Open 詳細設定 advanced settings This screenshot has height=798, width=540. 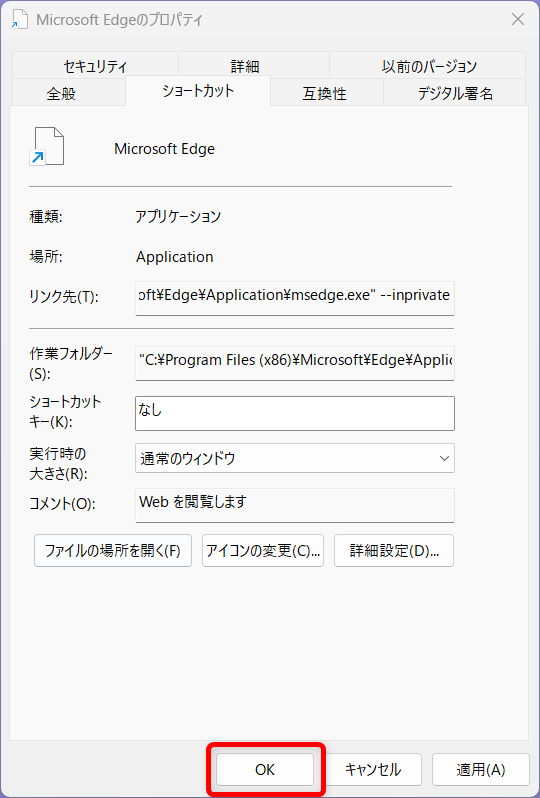coord(394,550)
